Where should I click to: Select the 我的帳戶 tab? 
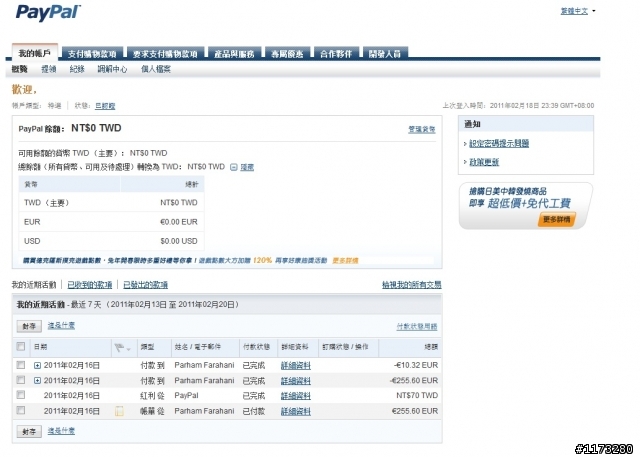(35, 53)
